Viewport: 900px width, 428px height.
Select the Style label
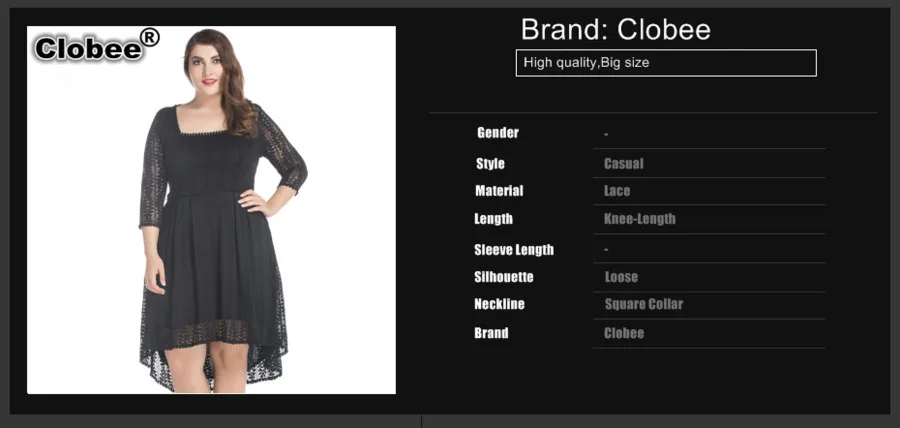(x=490, y=164)
